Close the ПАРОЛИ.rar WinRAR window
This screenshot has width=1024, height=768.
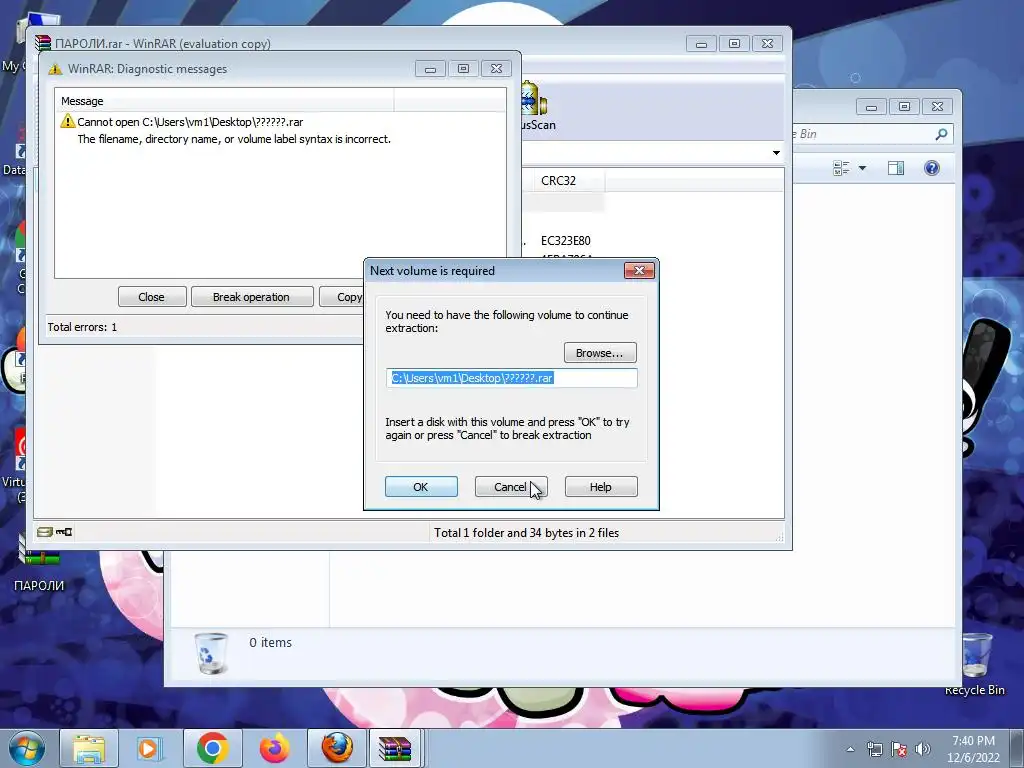pyautogui.click(x=767, y=44)
